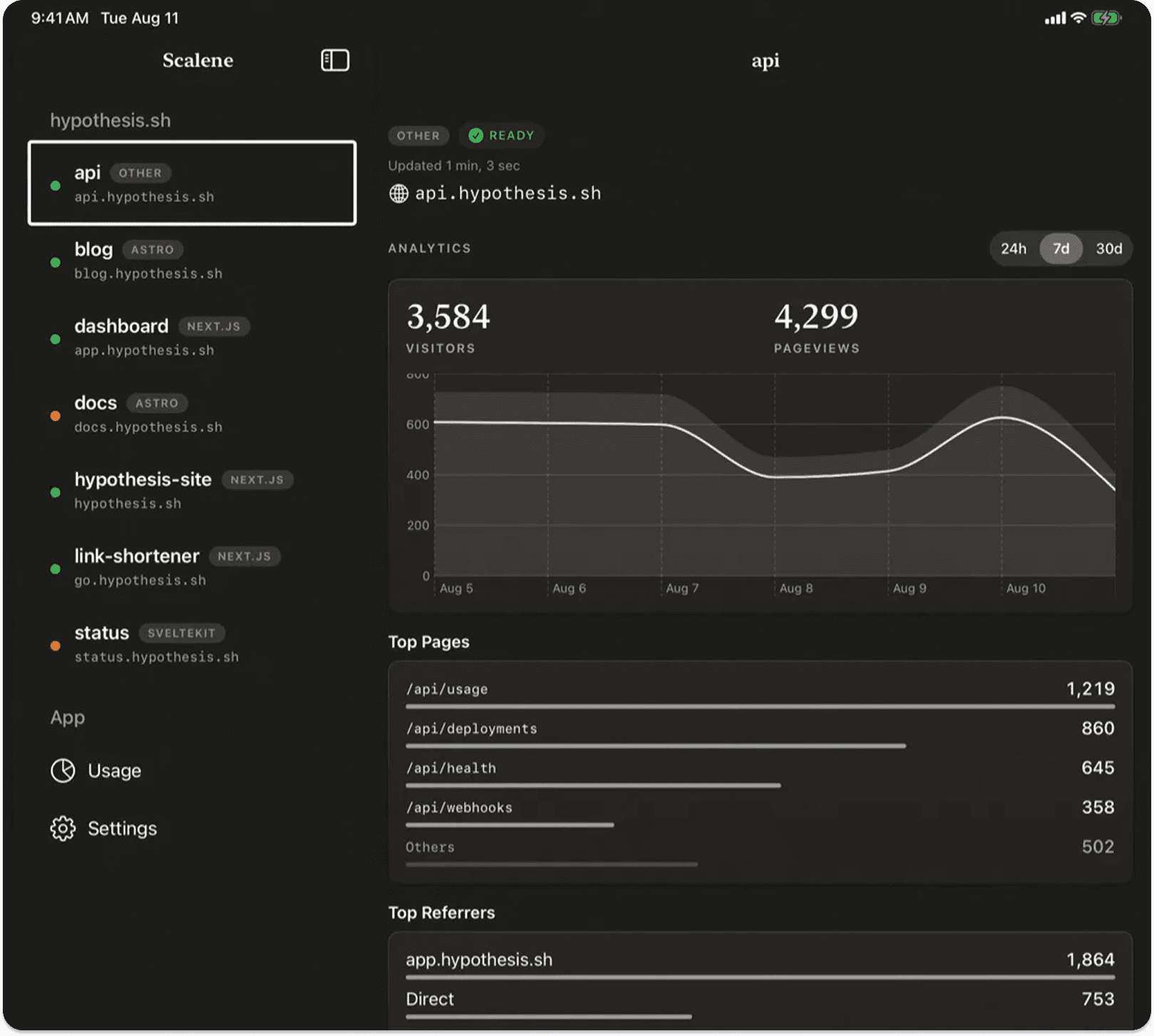
Task: Click the globe icon beside api.hypothesis.sh
Action: point(398,193)
